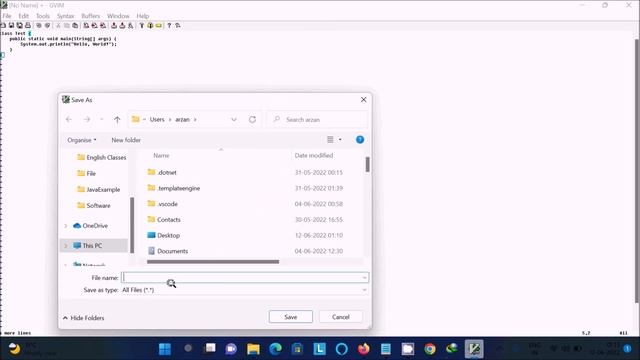Select JavaExample folder in navigation pane
This screenshot has width=640, height=360.
(x=98, y=189)
